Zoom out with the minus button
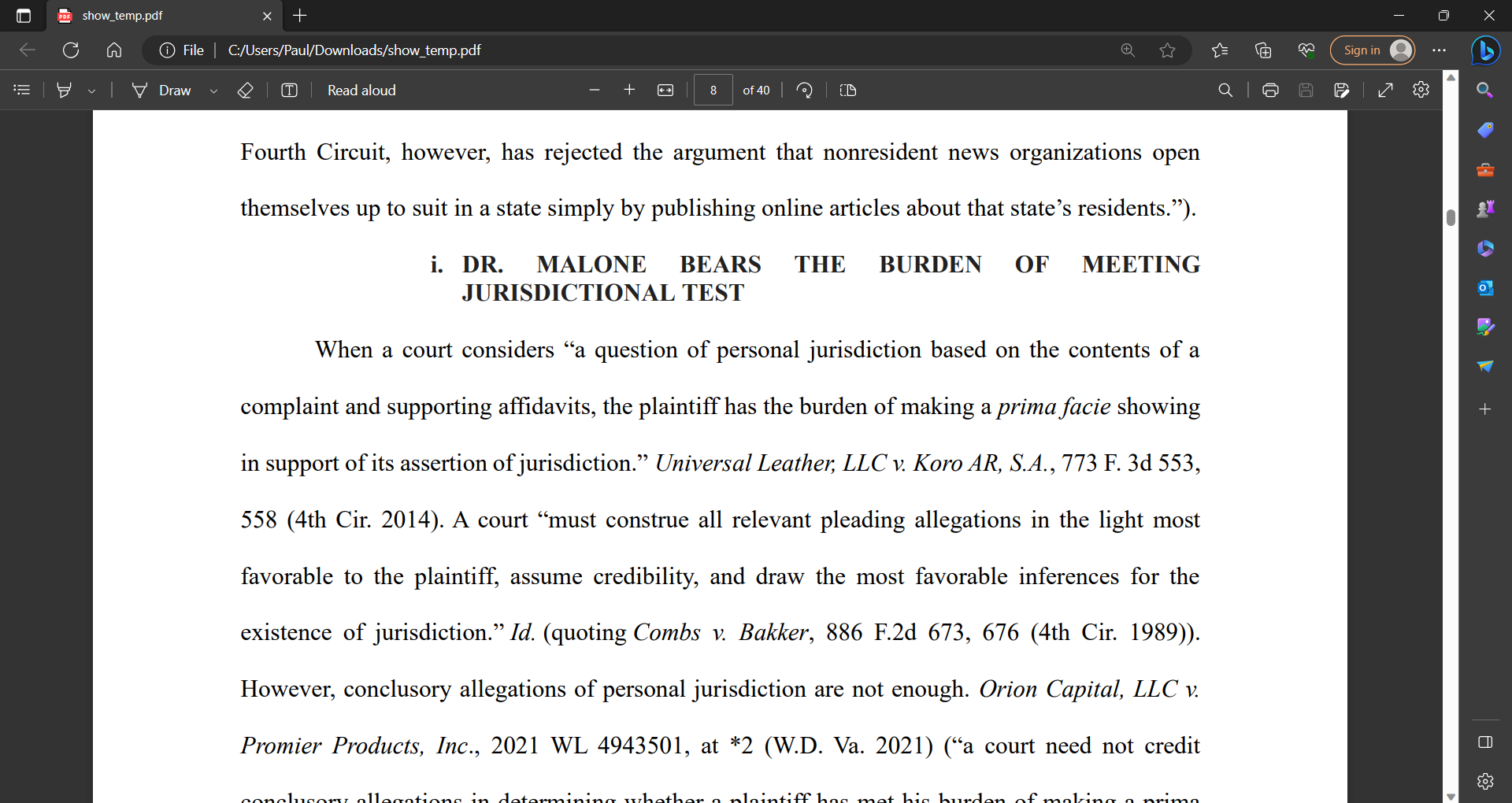Image resolution: width=1512 pixels, height=803 pixels. (595, 91)
